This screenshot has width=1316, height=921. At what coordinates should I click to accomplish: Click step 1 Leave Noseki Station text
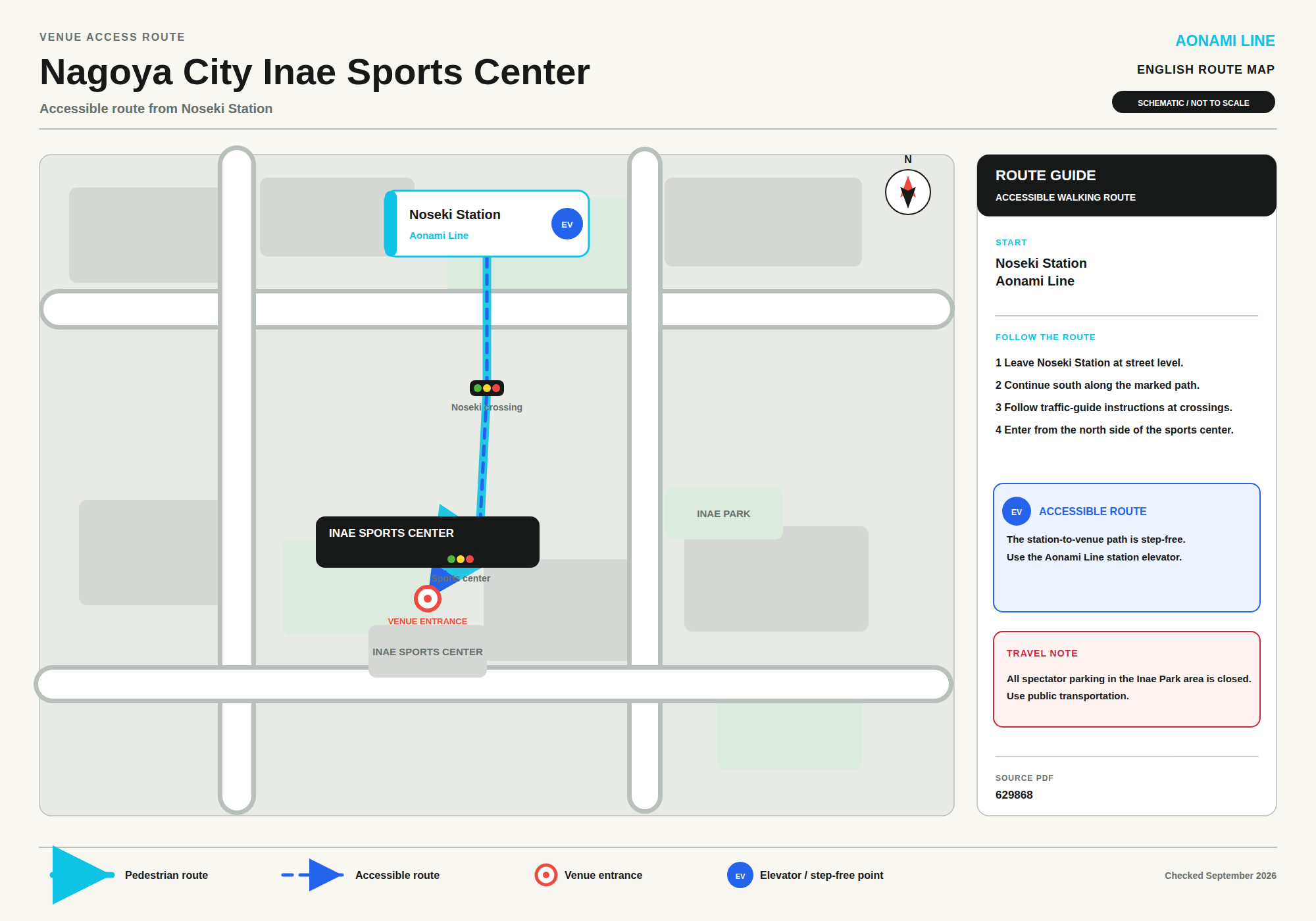1089,362
